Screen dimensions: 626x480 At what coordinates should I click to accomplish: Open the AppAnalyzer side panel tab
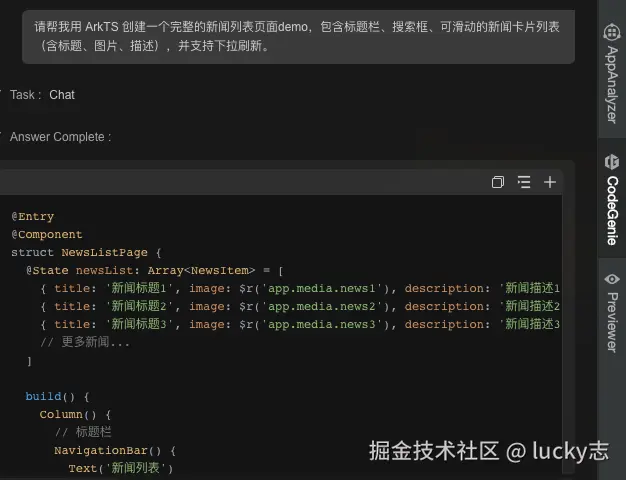click(x=612, y=73)
